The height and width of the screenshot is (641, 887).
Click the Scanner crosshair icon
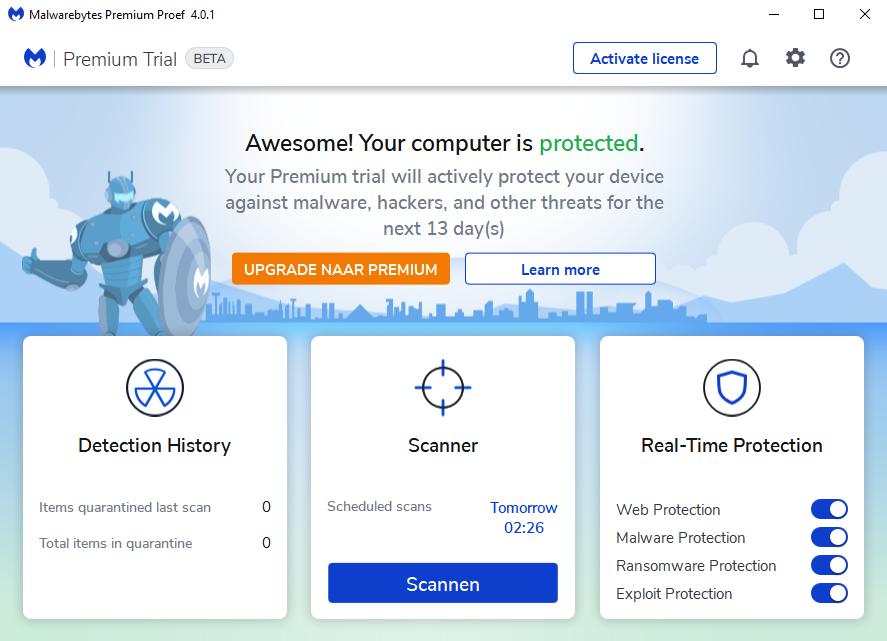(442, 388)
